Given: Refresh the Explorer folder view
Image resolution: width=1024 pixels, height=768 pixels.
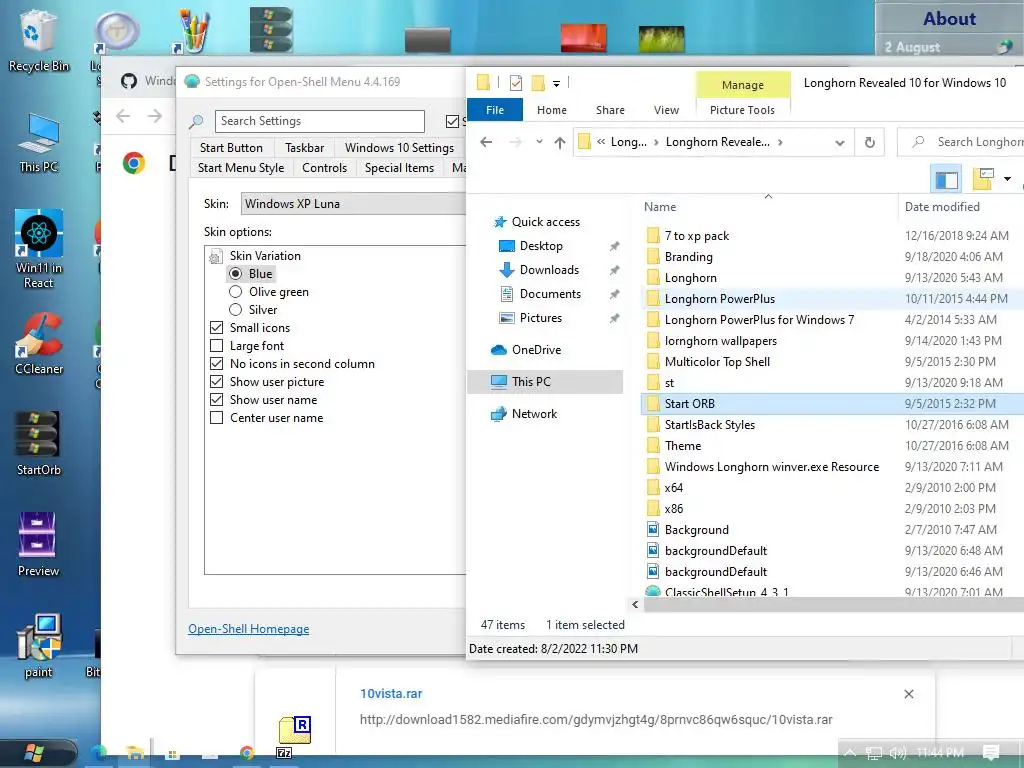Looking at the screenshot, I should click(869, 142).
